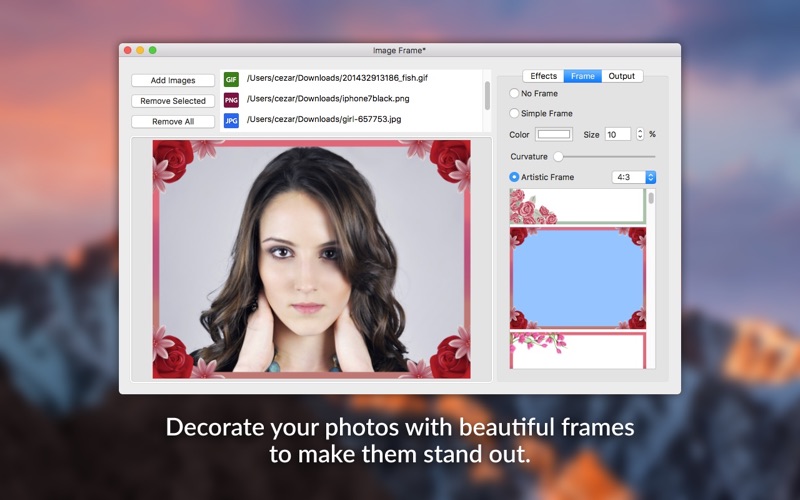Click the frame Size input field
The height and width of the screenshot is (500, 800).
pyautogui.click(x=617, y=134)
